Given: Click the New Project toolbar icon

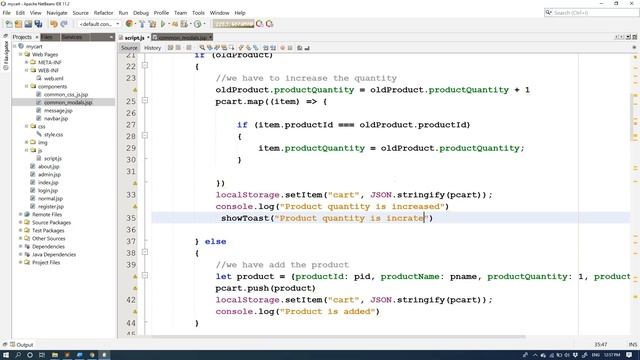Looking at the screenshot, I should tap(18, 24).
